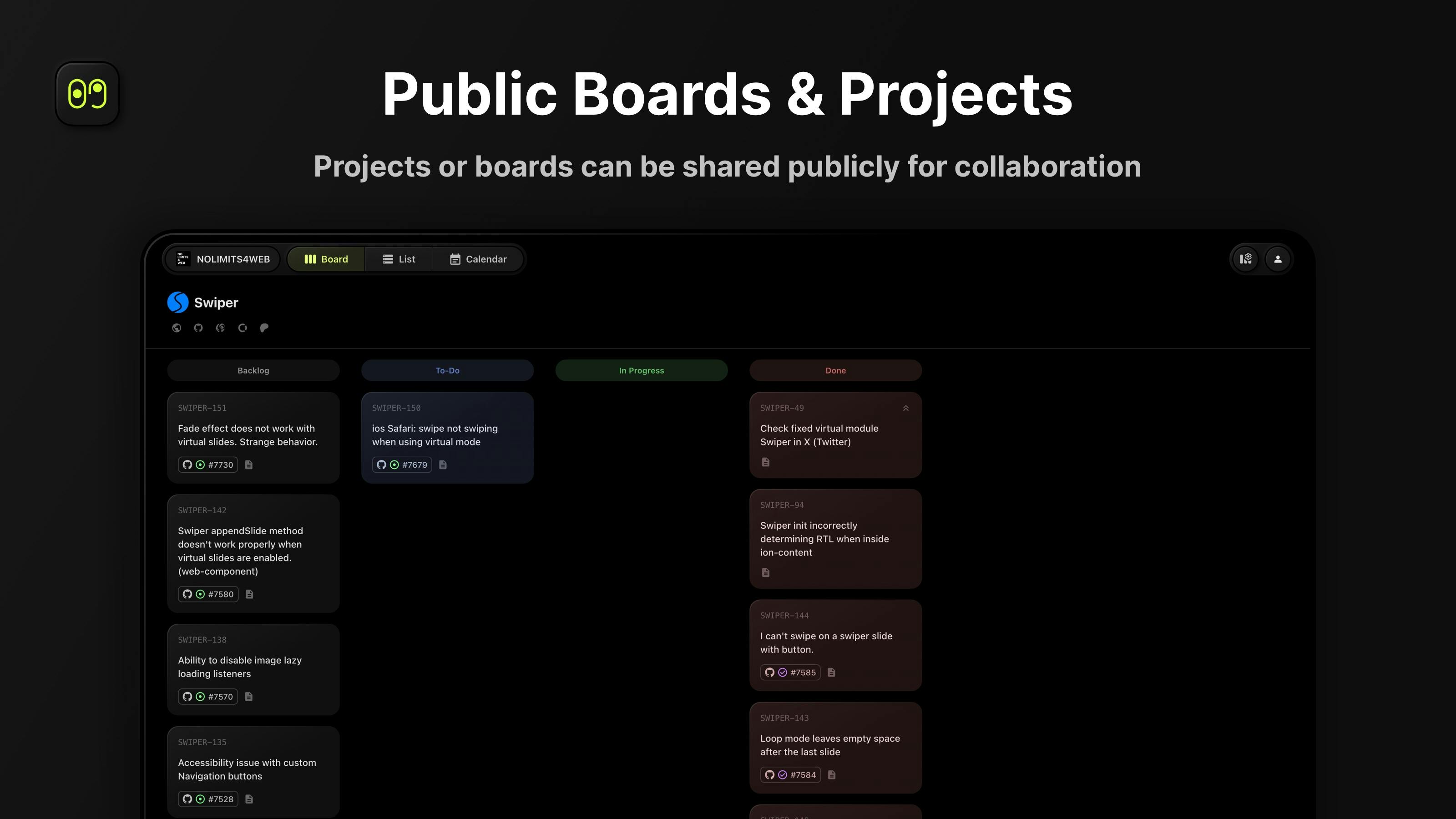The image size is (1456, 819).
Task: Open the document icon on SWIPER-150
Action: [443, 465]
